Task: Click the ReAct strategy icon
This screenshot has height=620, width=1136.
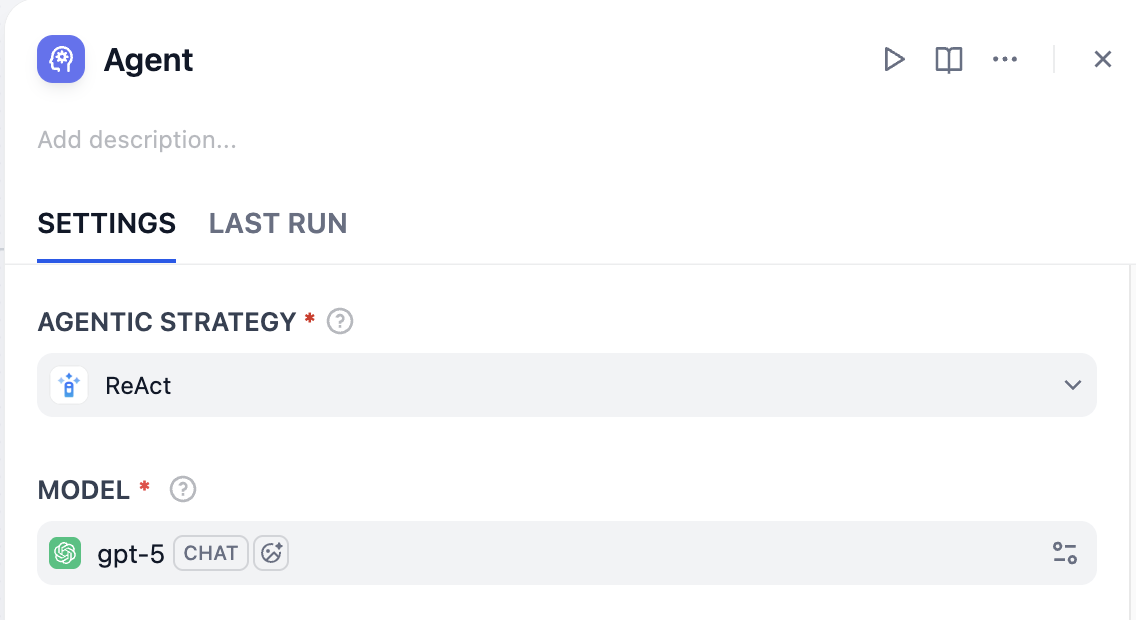Action: [69, 385]
